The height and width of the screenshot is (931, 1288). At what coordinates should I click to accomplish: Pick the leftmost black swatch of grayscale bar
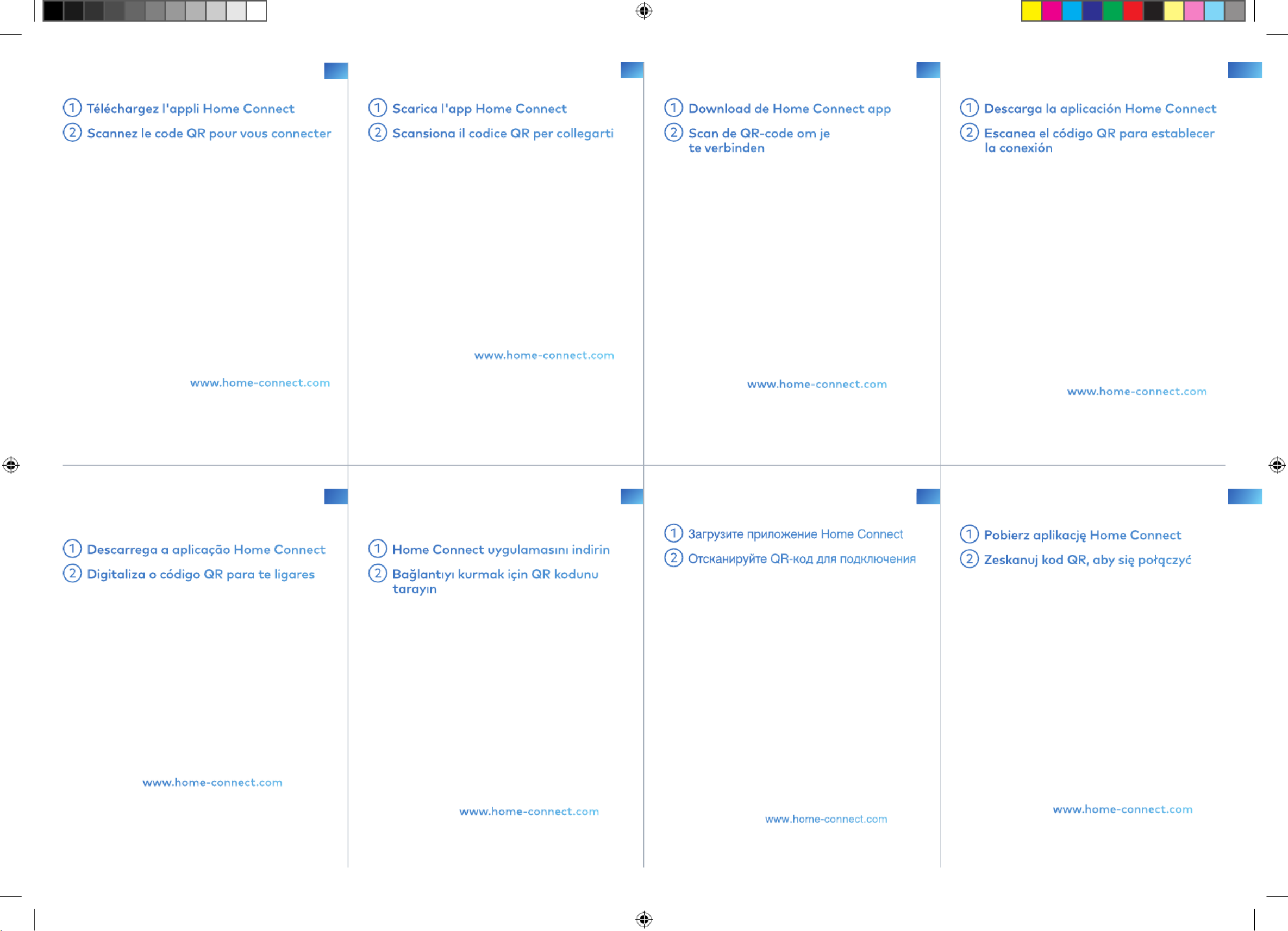[x=53, y=11]
